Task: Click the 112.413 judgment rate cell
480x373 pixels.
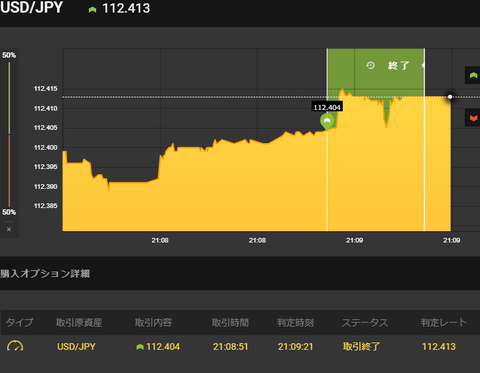Action: coord(439,347)
